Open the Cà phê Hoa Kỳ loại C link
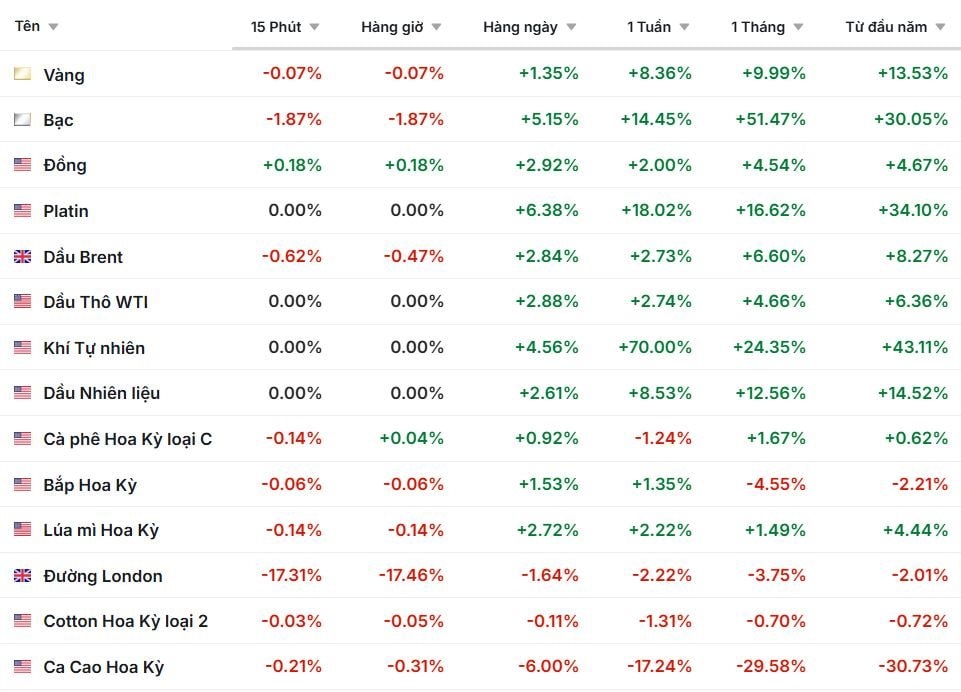The width and height of the screenshot is (961, 692). [127, 439]
